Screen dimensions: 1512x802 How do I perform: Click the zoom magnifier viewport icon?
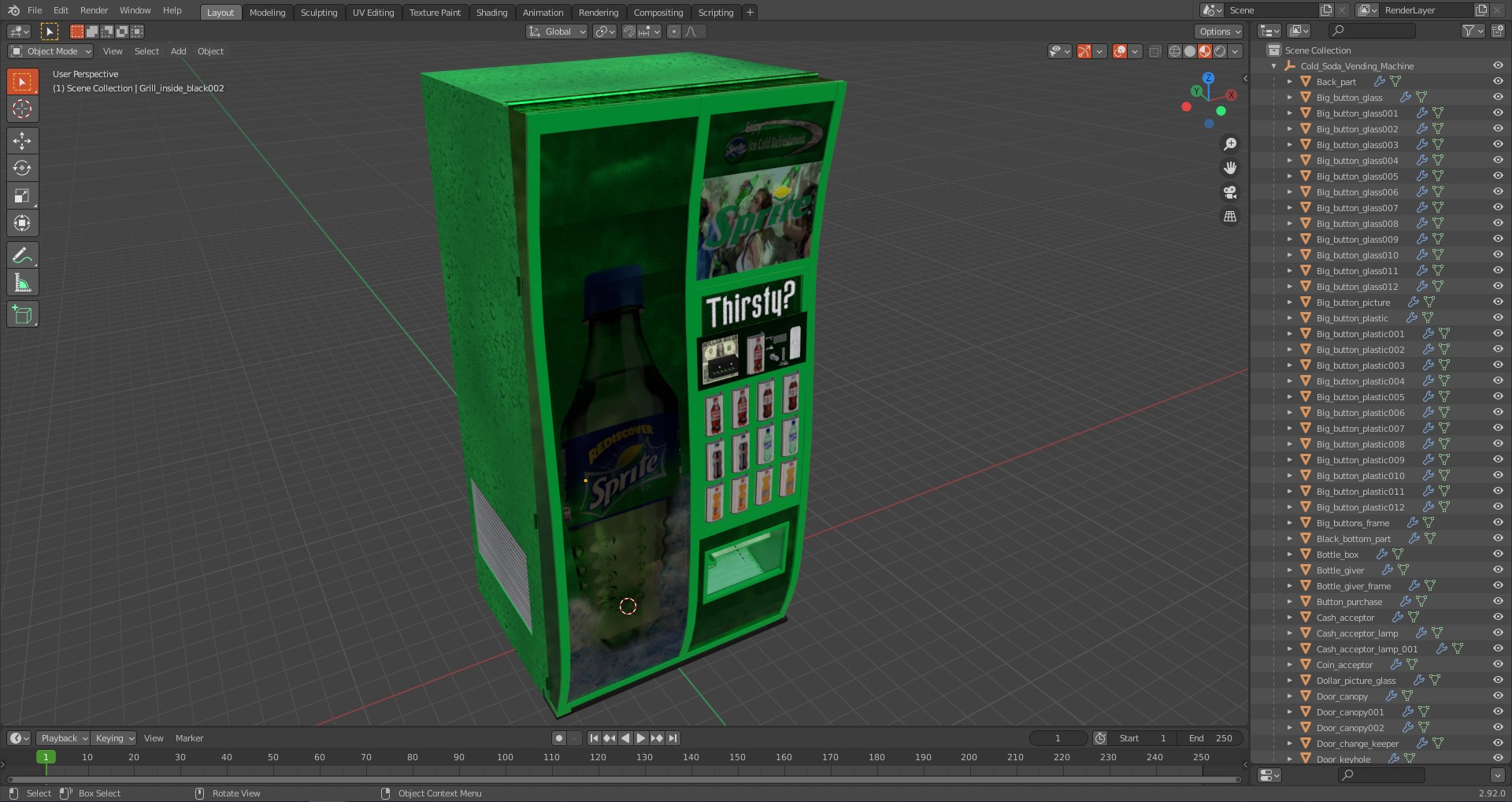tap(1229, 144)
